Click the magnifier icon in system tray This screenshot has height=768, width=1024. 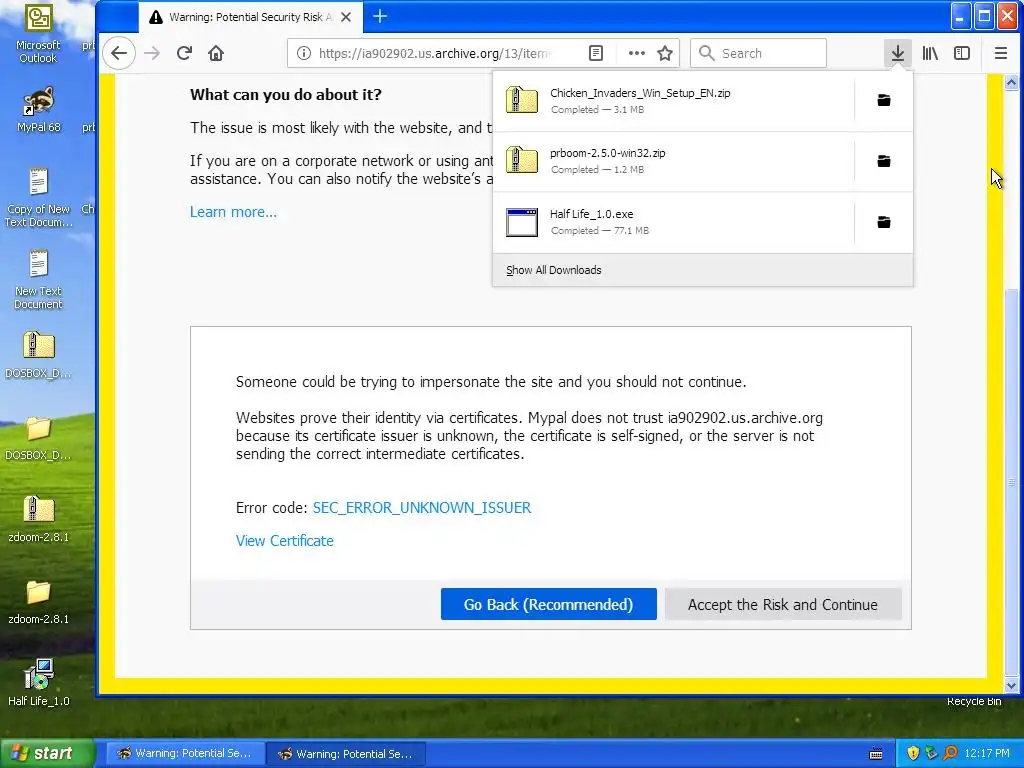pos(950,754)
